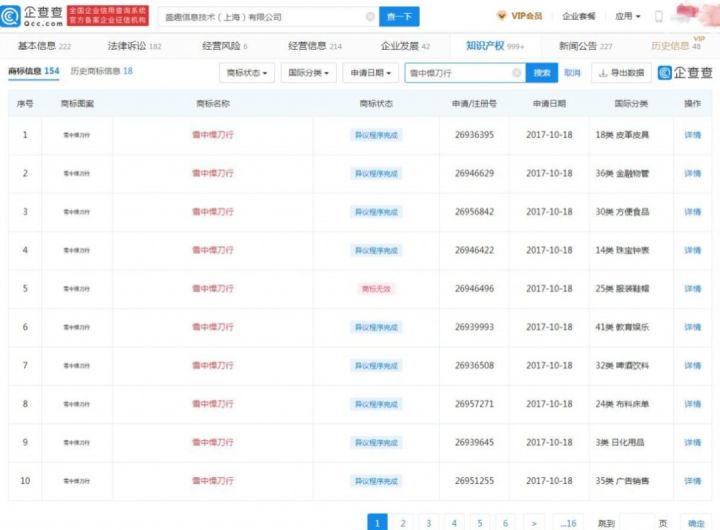Switch to the 经营风险 tab
This screenshot has height=530, width=720.
pos(225,46)
